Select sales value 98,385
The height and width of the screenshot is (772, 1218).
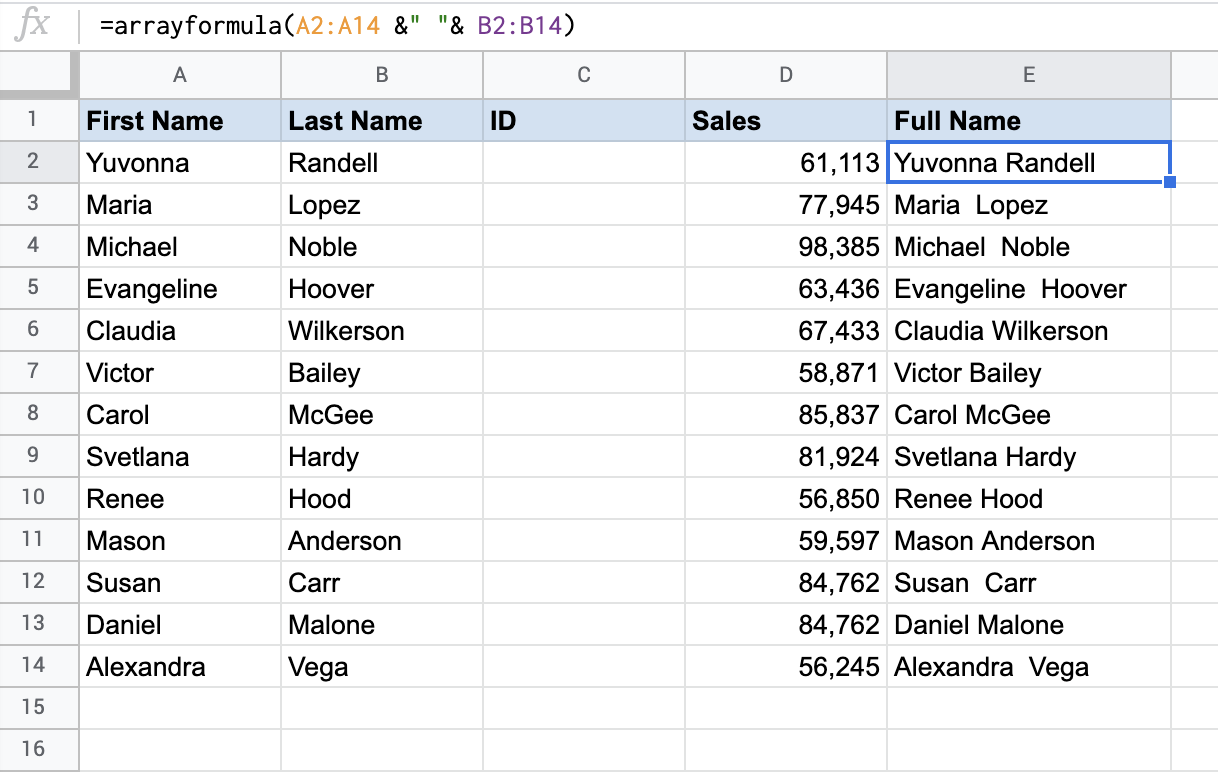(x=786, y=247)
